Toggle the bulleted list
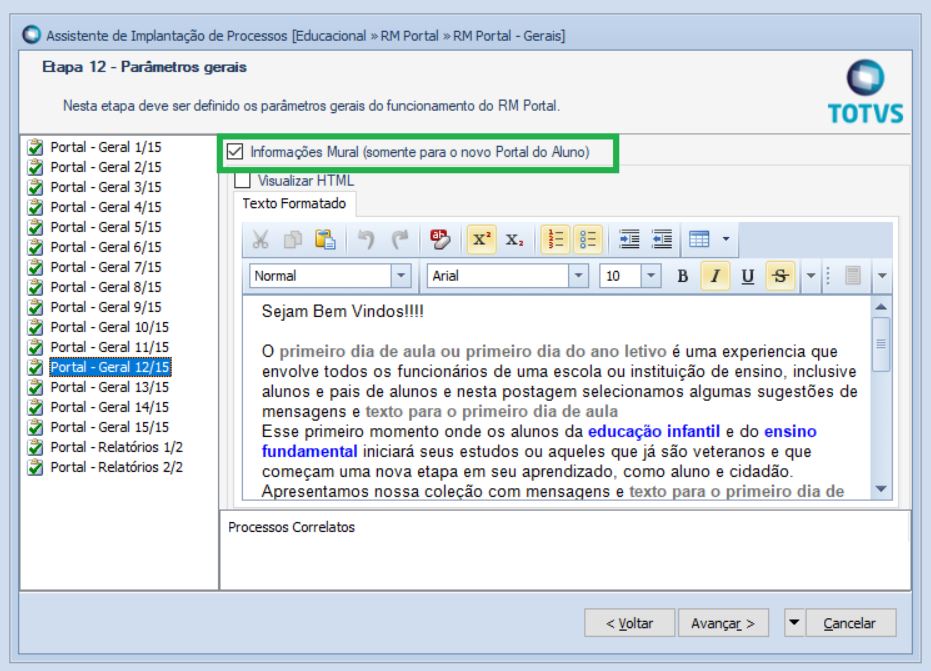Viewport: 931px width, 671px height. point(588,239)
